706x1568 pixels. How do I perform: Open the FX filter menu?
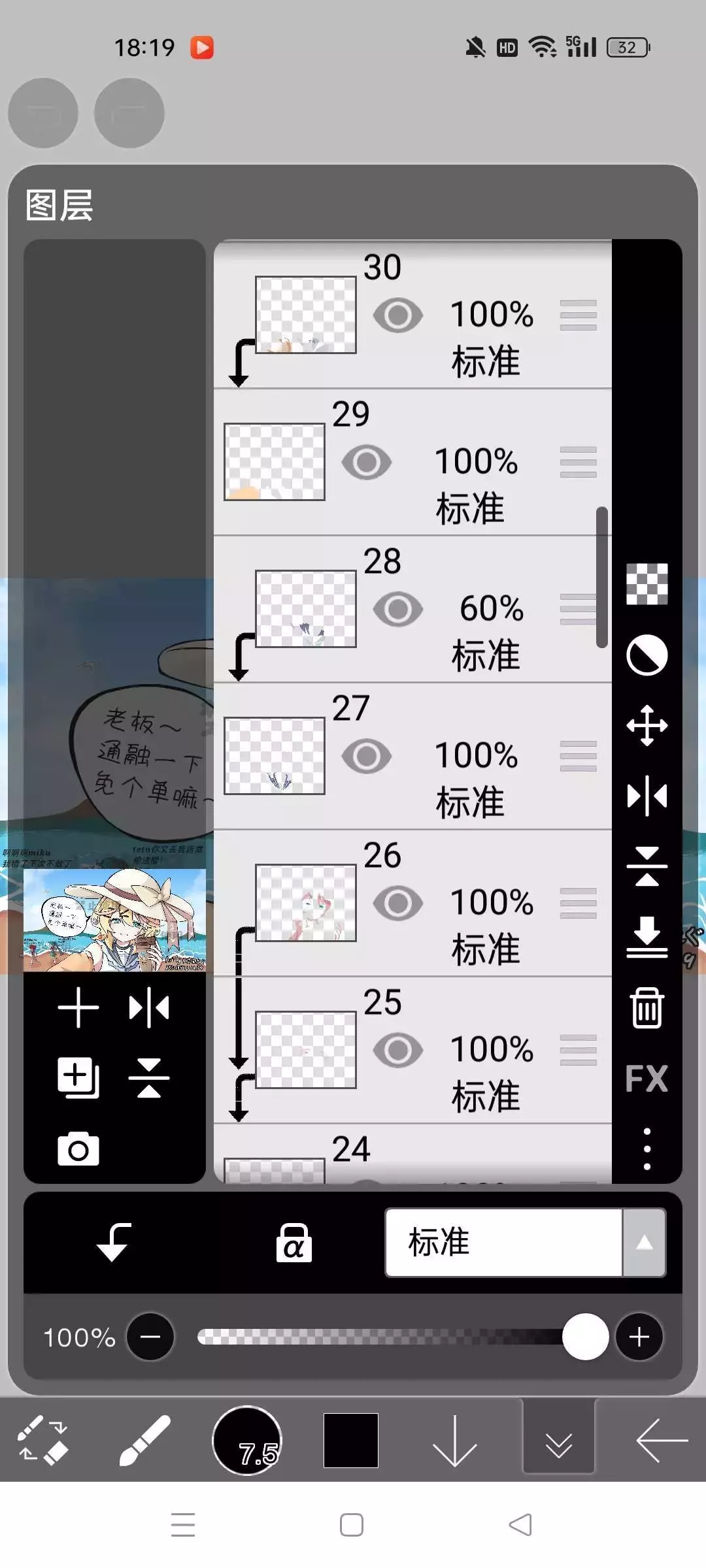click(x=647, y=1078)
